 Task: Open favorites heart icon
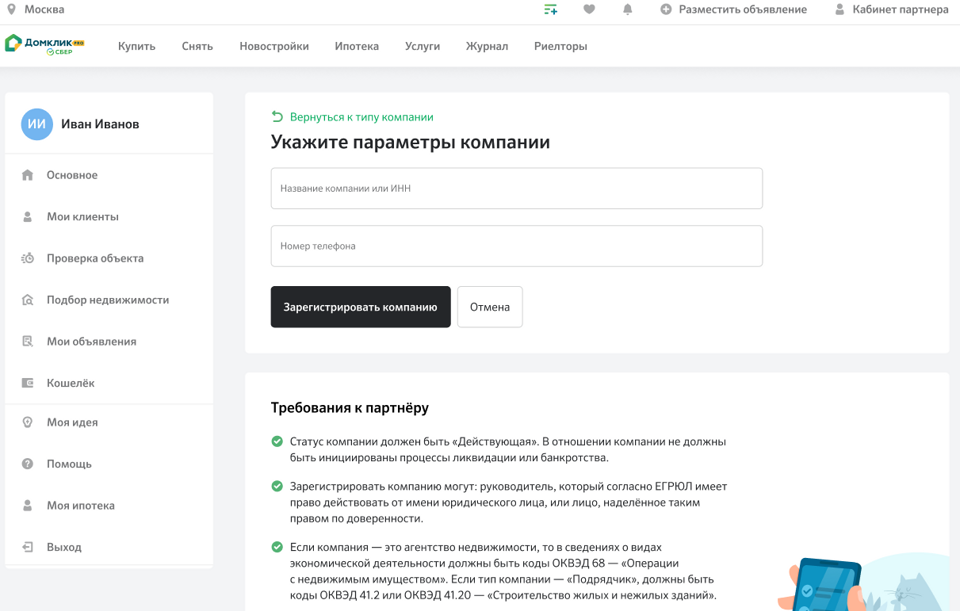click(589, 9)
